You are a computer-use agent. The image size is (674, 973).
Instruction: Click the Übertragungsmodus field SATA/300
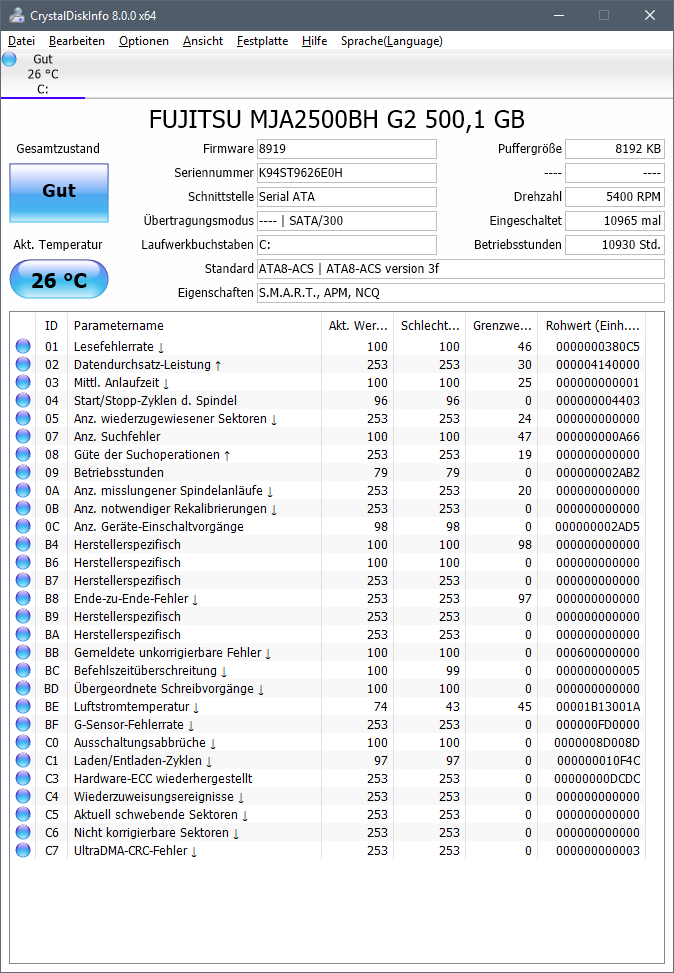pos(347,221)
